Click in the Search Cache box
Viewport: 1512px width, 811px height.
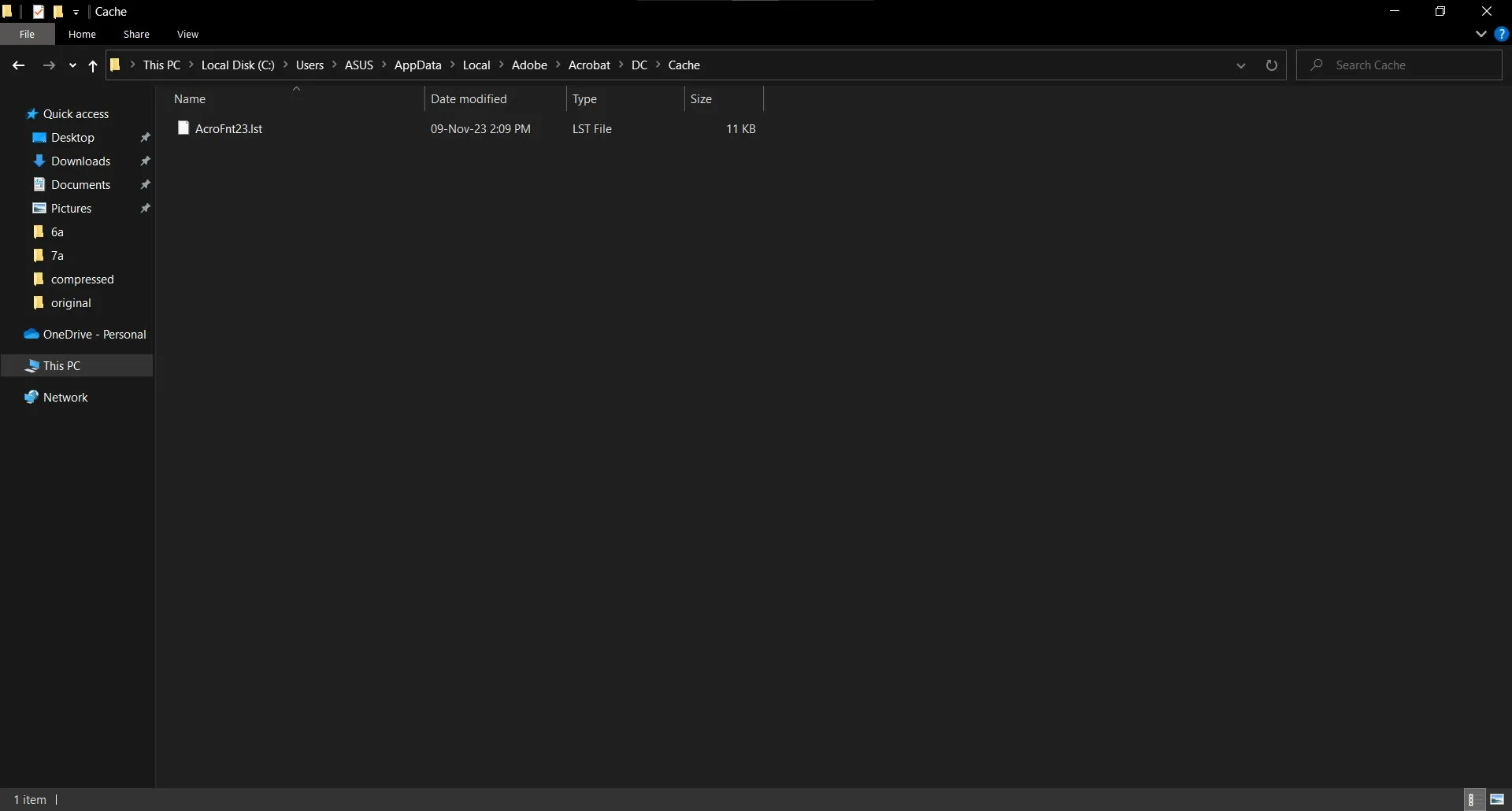point(1410,65)
